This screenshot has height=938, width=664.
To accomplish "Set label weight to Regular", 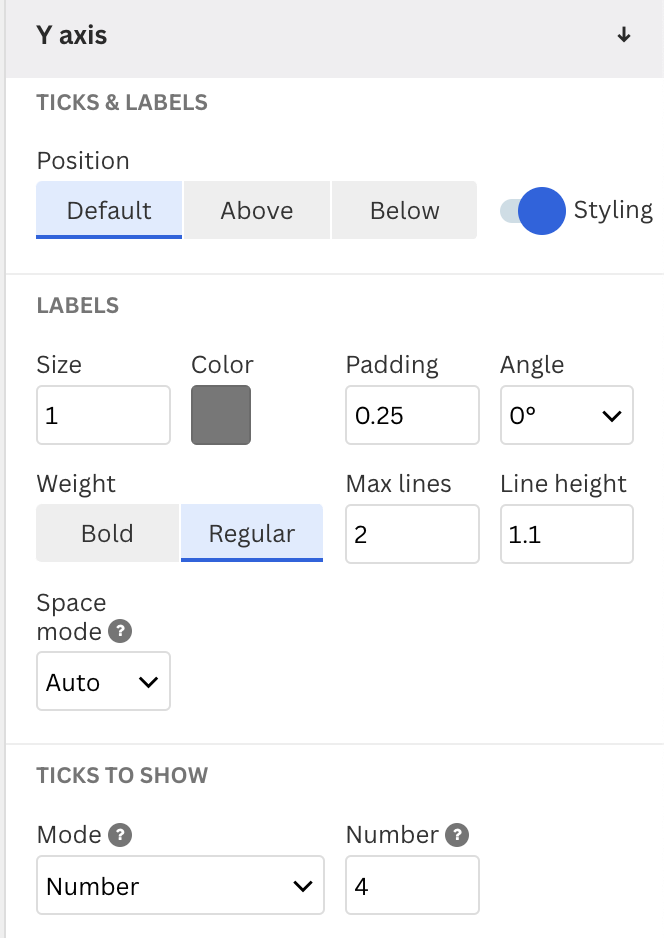I will click(x=252, y=533).
